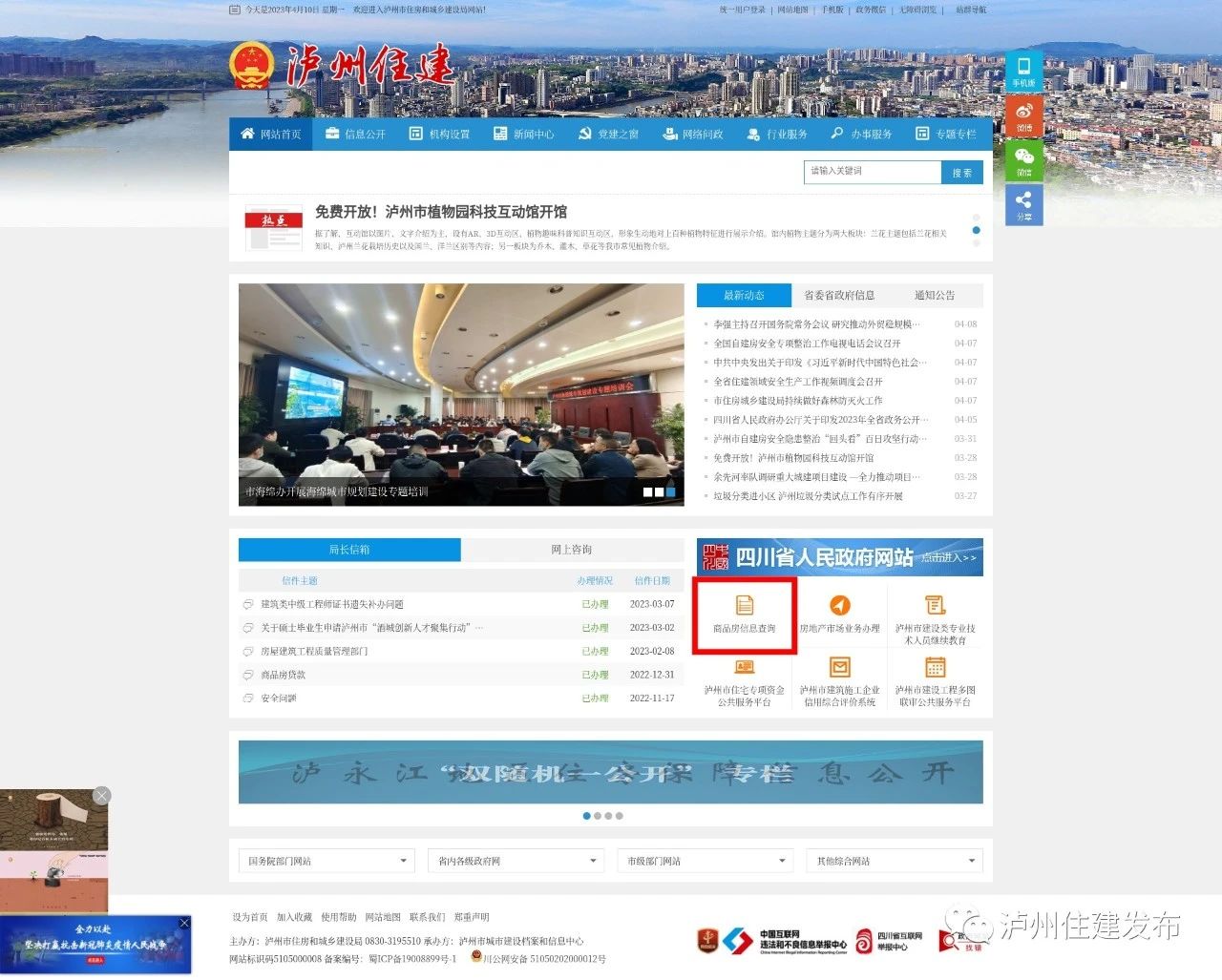Select the second carousel indicator dot
1222x980 pixels.
(x=599, y=816)
